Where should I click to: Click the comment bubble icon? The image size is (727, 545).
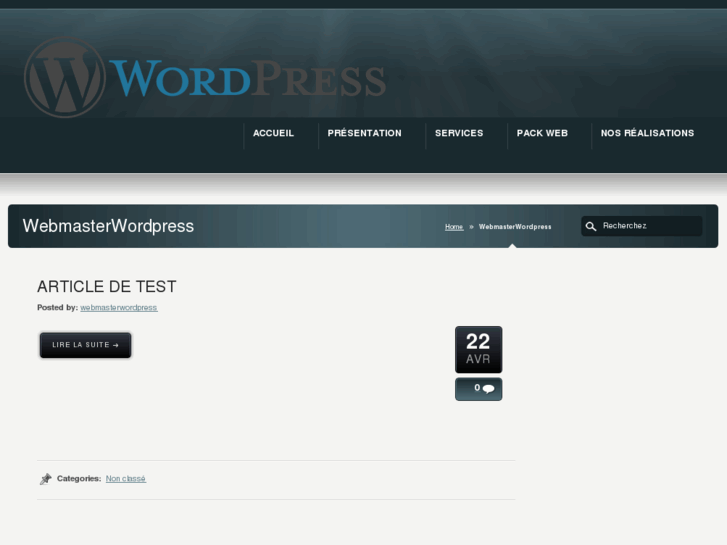click(488, 389)
